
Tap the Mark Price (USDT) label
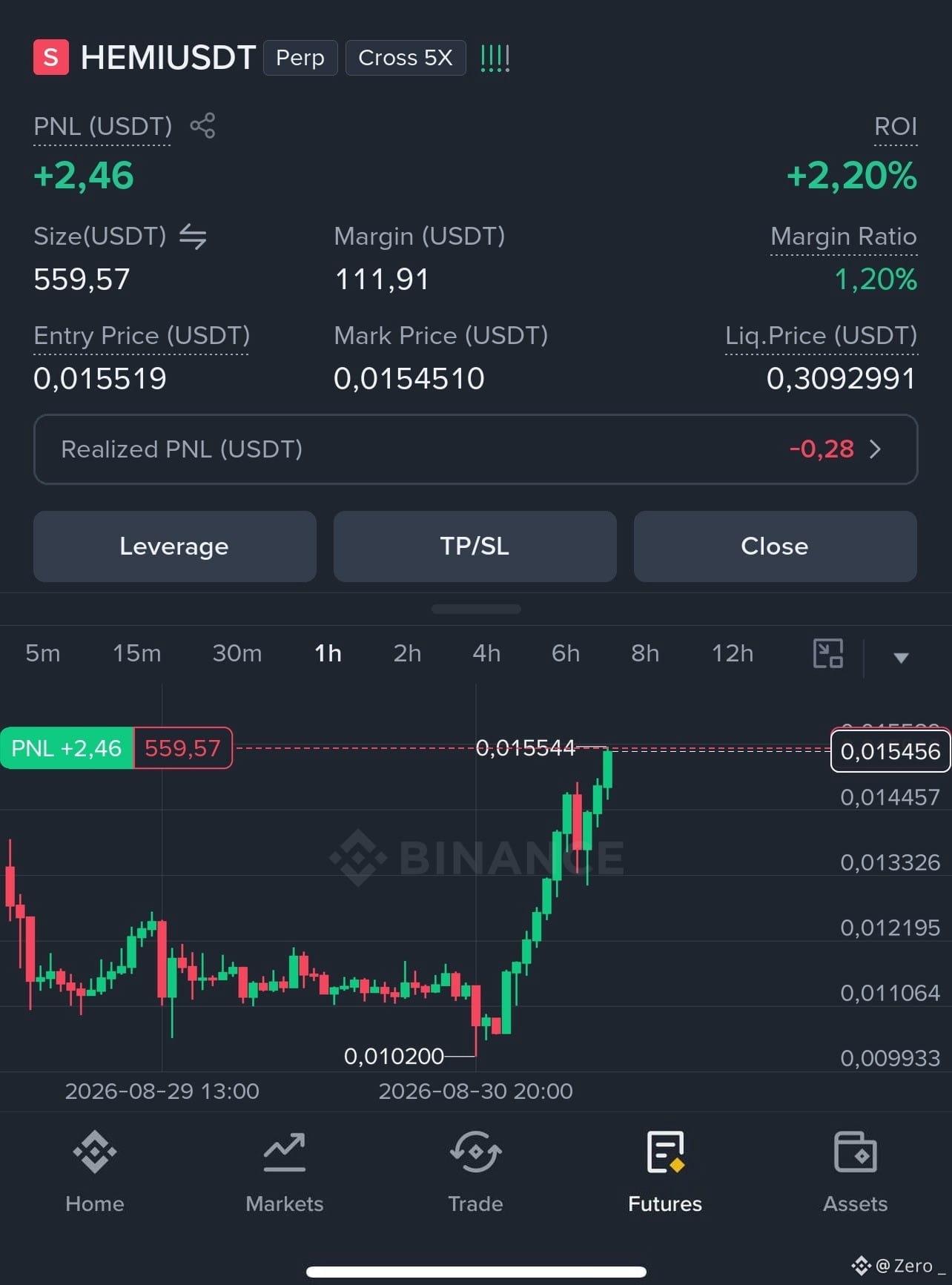(441, 336)
